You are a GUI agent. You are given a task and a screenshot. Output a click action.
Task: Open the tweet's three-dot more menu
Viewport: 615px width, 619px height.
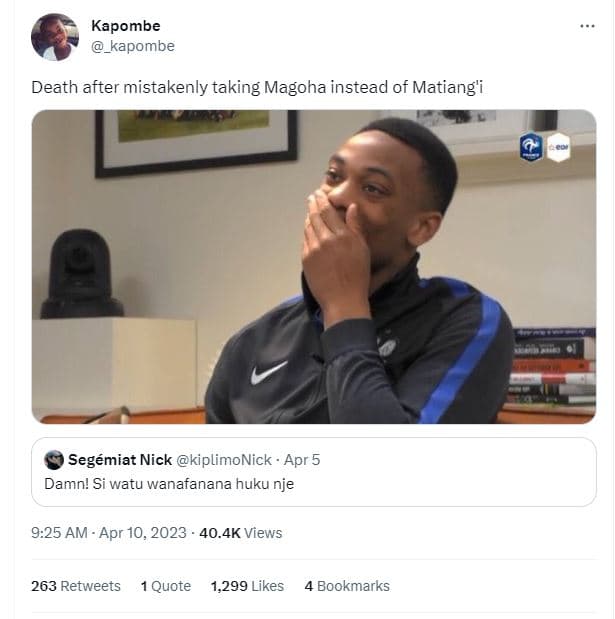point(587,26)
